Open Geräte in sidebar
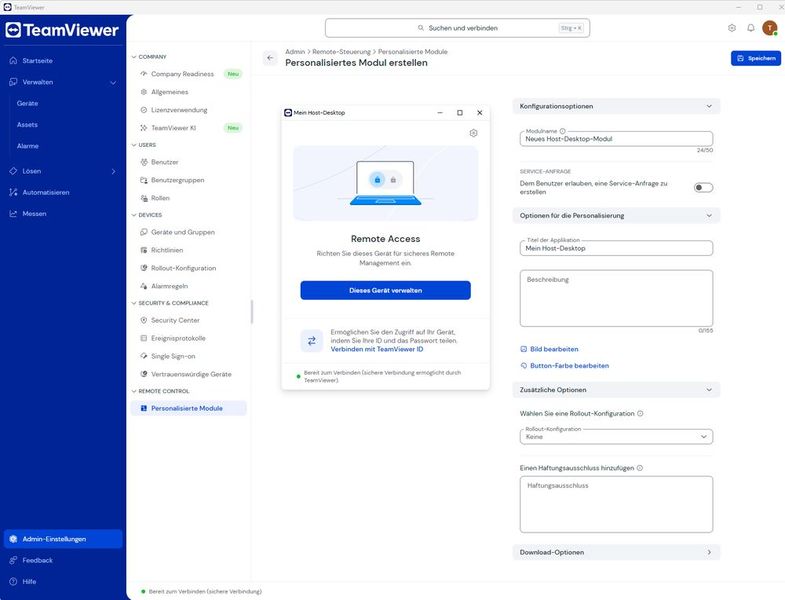This screenshot has height=600, width=785. tap(28, 103)
